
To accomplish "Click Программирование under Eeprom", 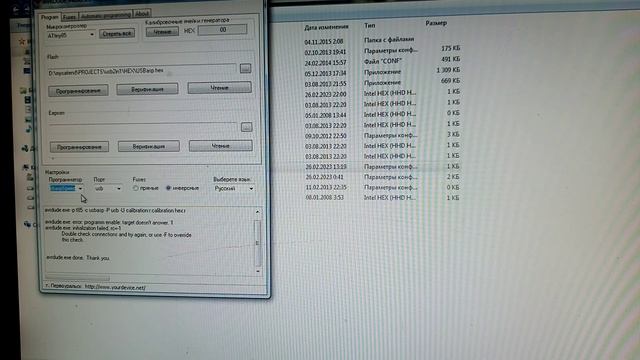I will point(79,147).
